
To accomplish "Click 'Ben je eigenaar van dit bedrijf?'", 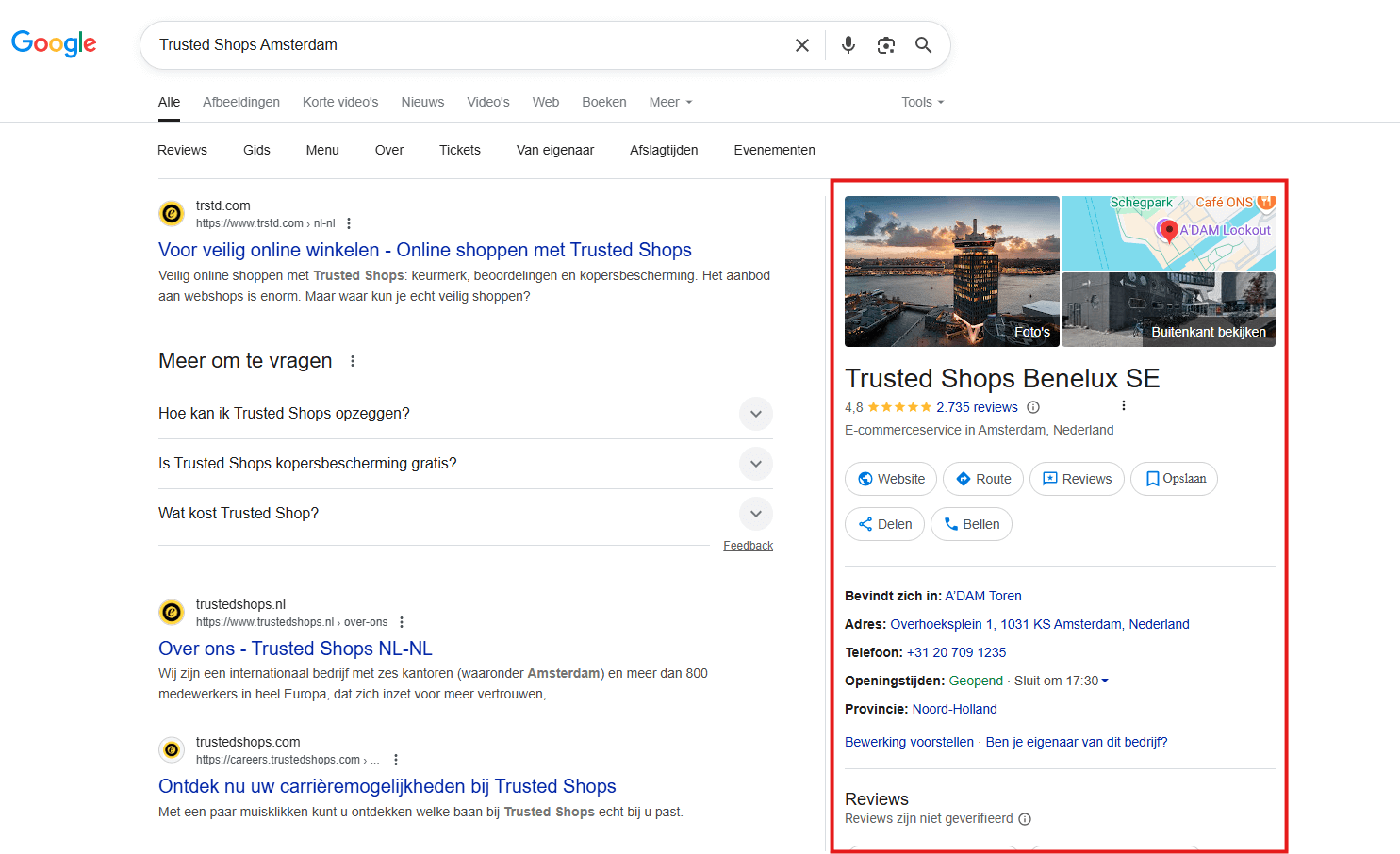I will coord(1077,742).
